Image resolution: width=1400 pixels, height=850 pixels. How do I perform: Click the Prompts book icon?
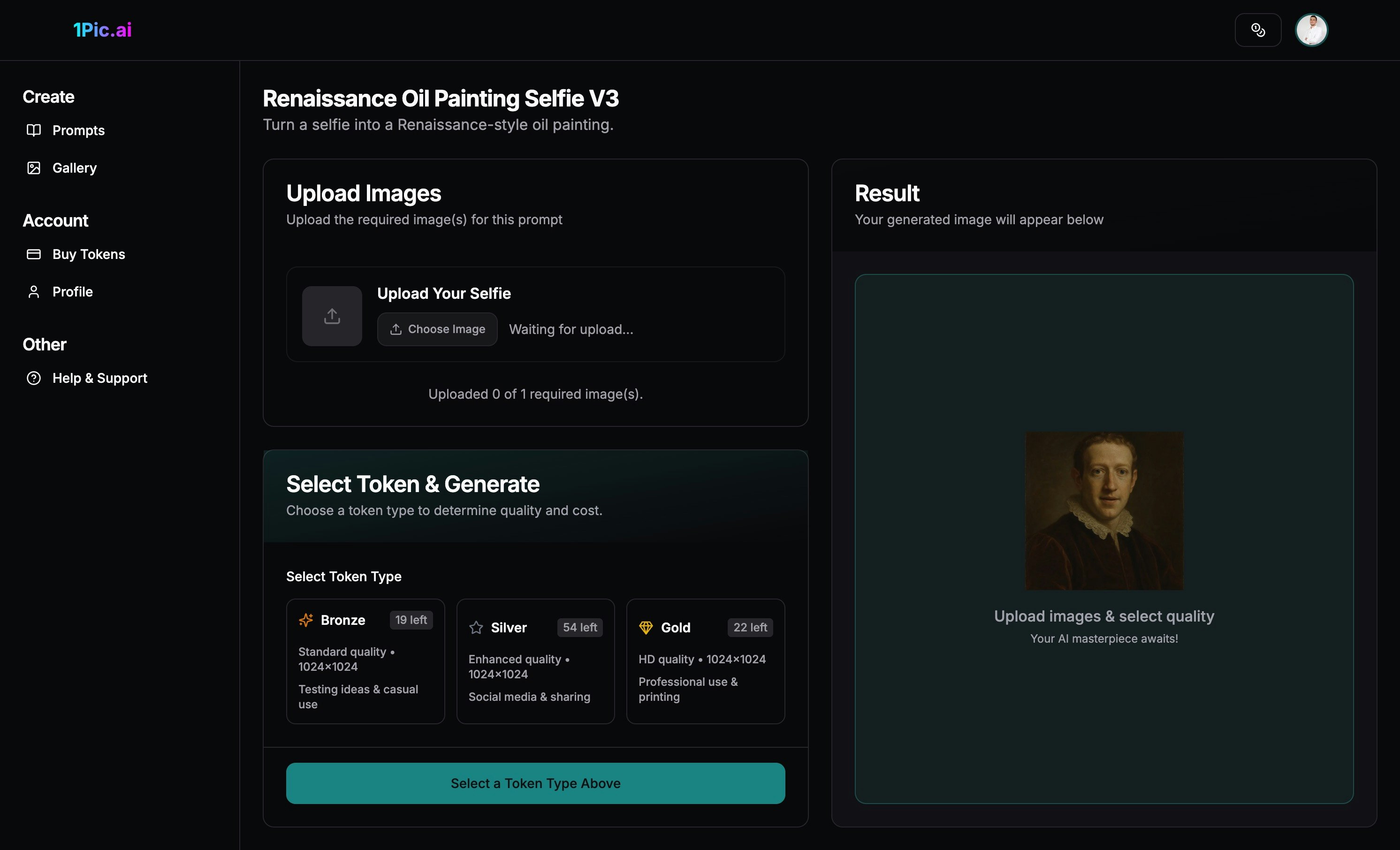33,130
